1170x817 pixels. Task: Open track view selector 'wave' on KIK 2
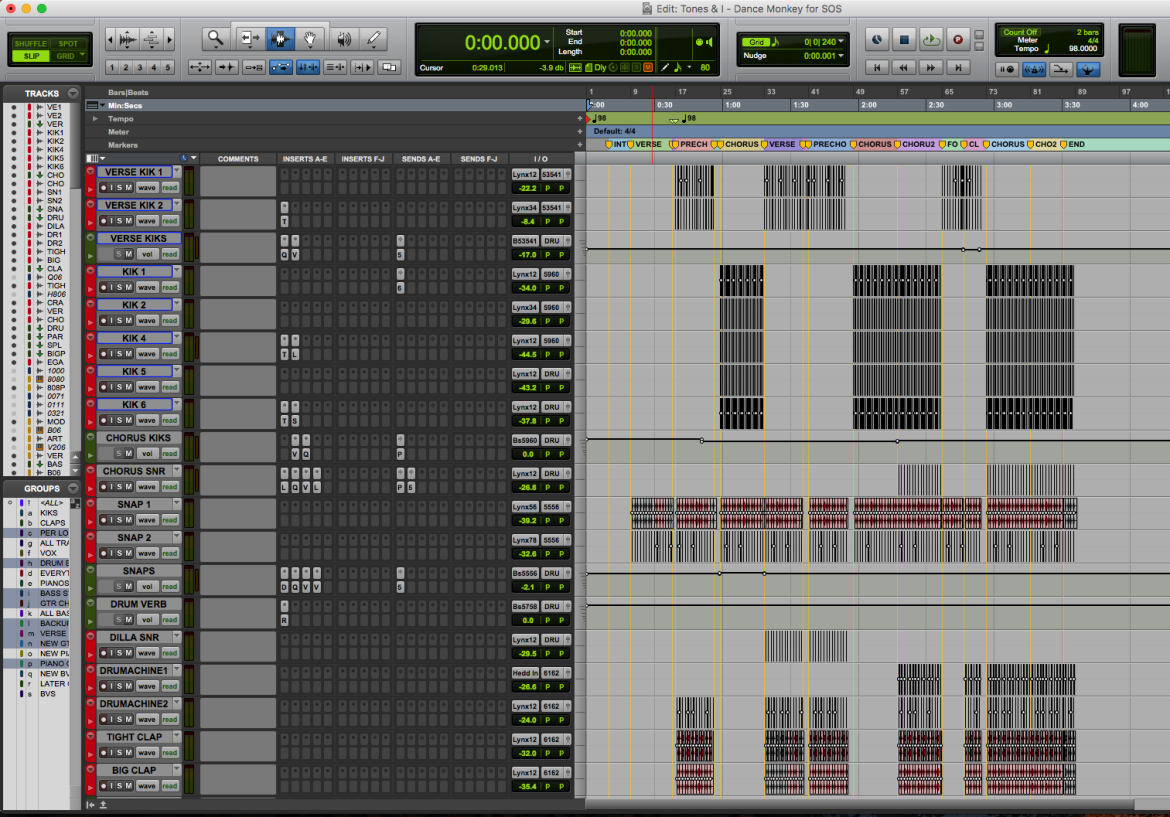tap(147, 321)
